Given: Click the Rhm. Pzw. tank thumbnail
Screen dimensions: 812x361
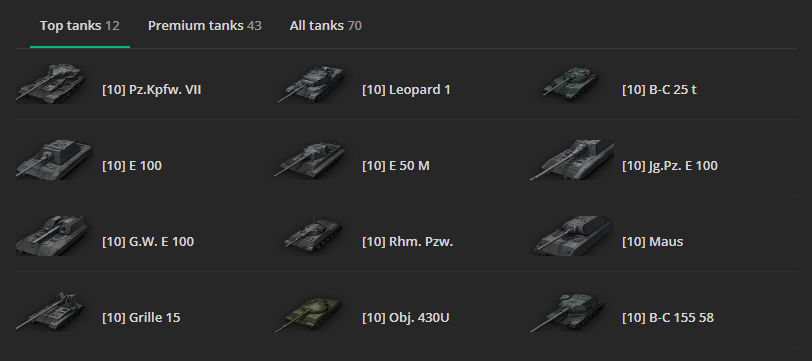Looking at the screenshot, I should point(313,235).
